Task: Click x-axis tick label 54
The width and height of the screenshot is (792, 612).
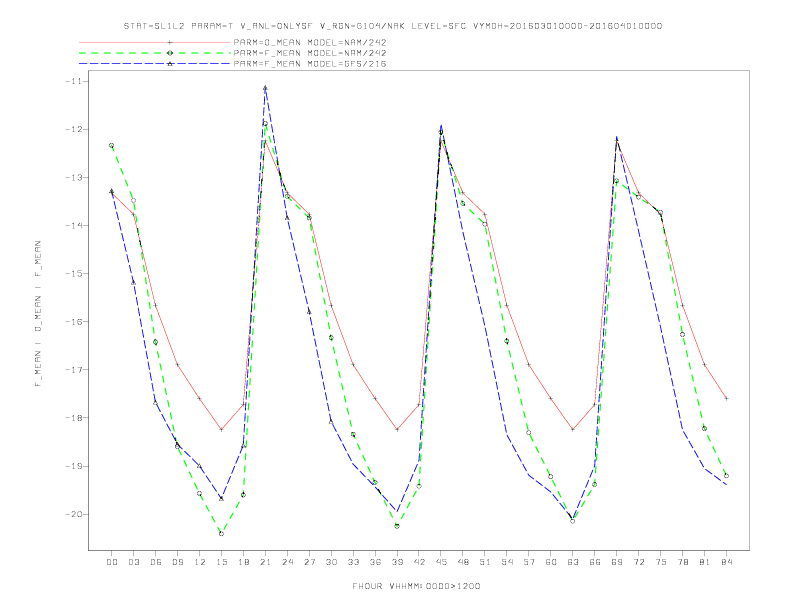Action: coord(507,562)
